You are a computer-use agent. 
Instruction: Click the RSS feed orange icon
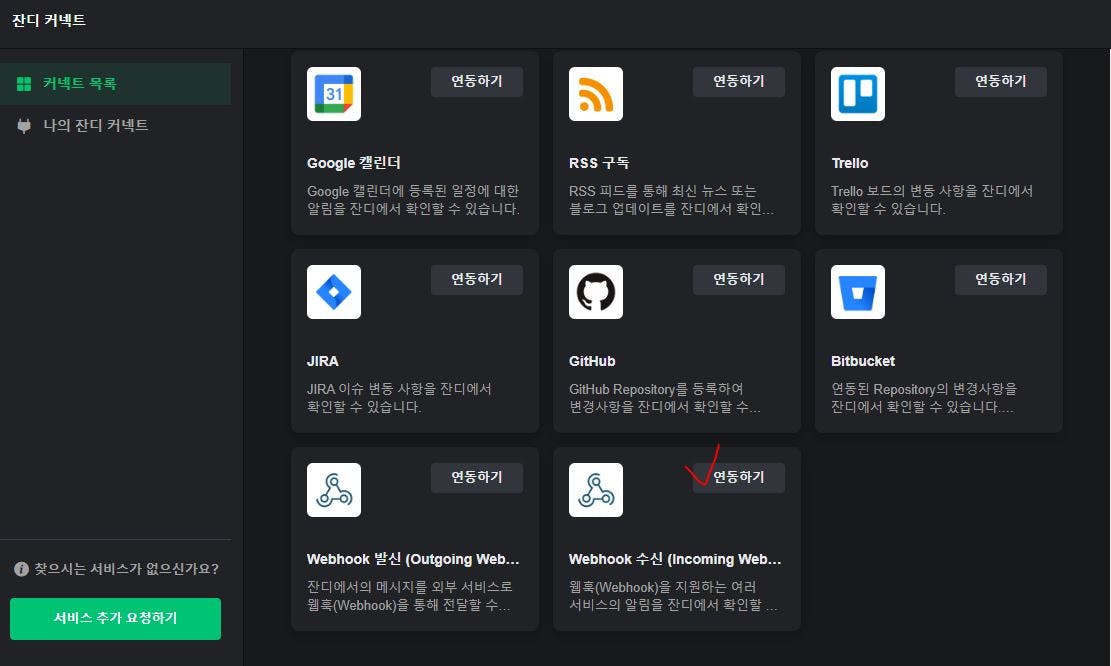pyautogui.click(x=596, y=94)
